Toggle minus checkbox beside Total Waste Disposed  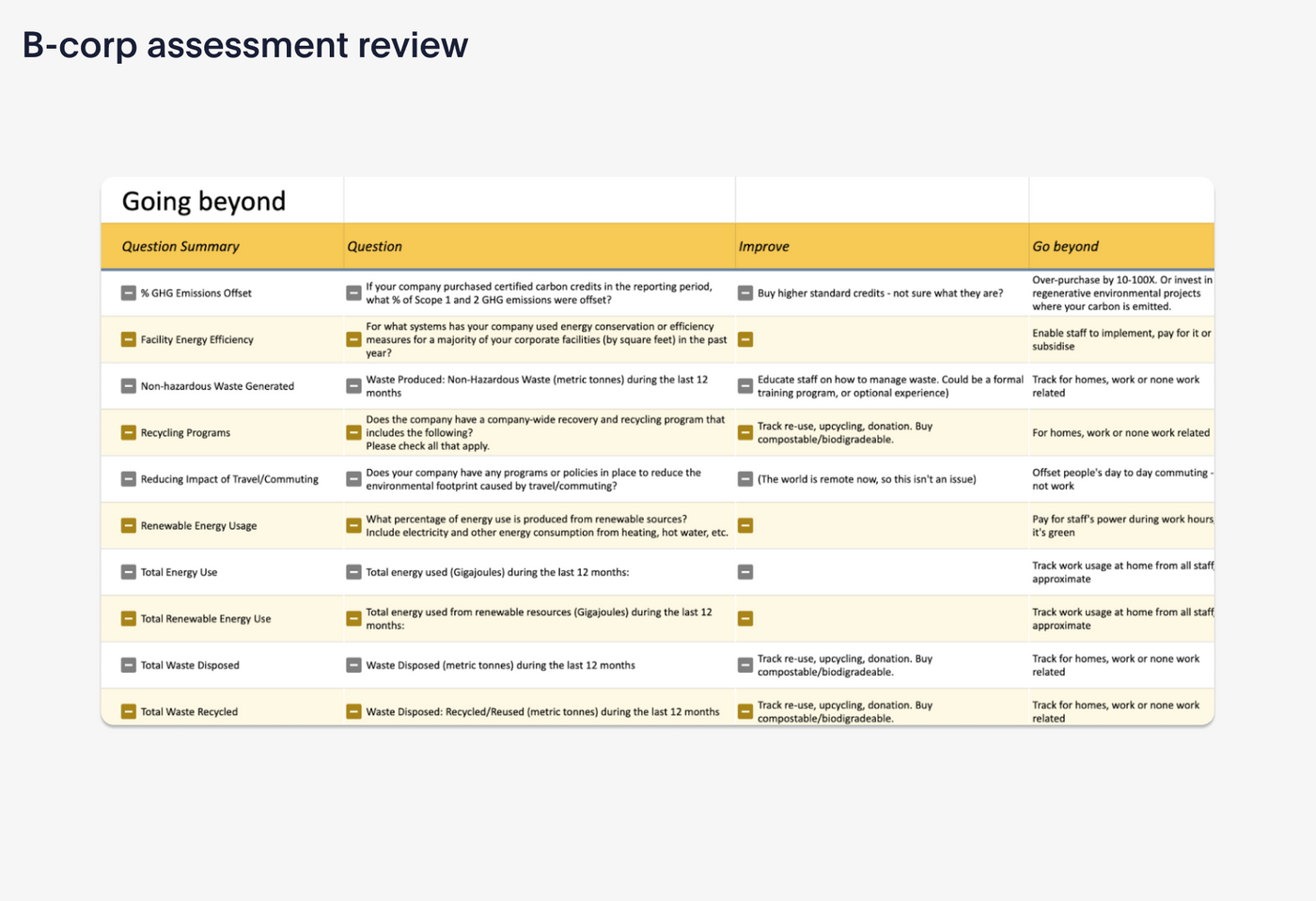[129, 665]
